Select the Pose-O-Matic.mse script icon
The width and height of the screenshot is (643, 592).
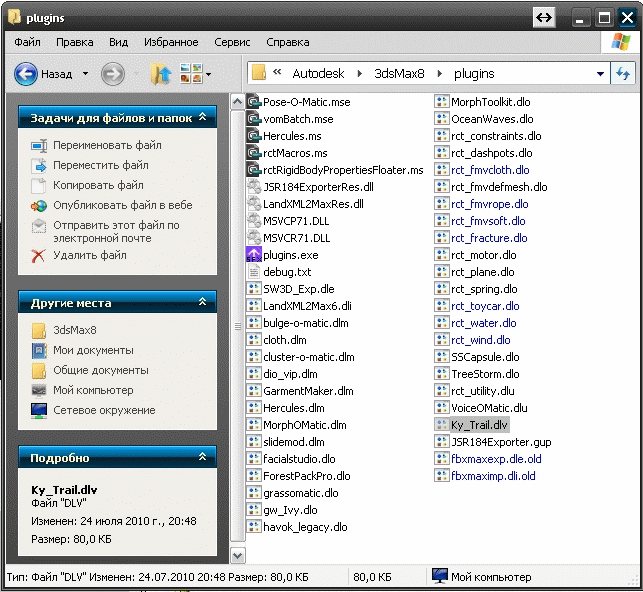click(x=254, y=102)
